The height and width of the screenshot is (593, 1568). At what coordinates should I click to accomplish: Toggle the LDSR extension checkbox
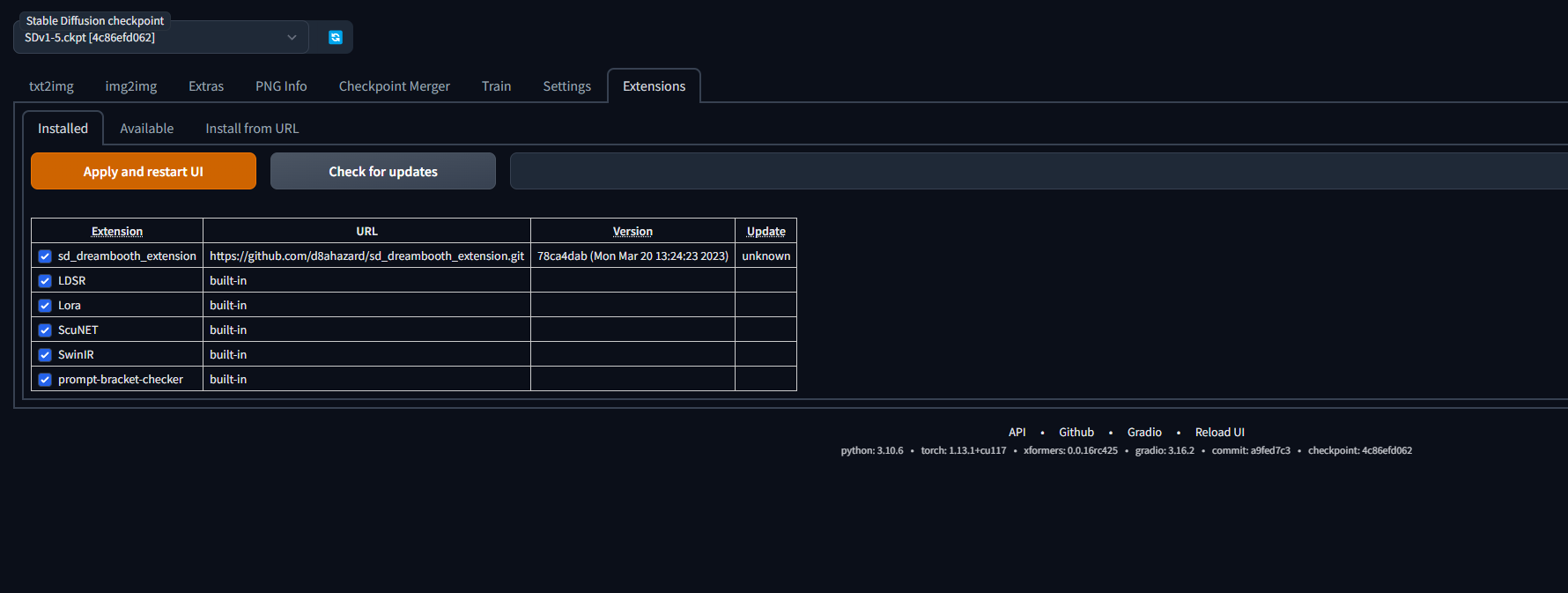coord(45,281)
